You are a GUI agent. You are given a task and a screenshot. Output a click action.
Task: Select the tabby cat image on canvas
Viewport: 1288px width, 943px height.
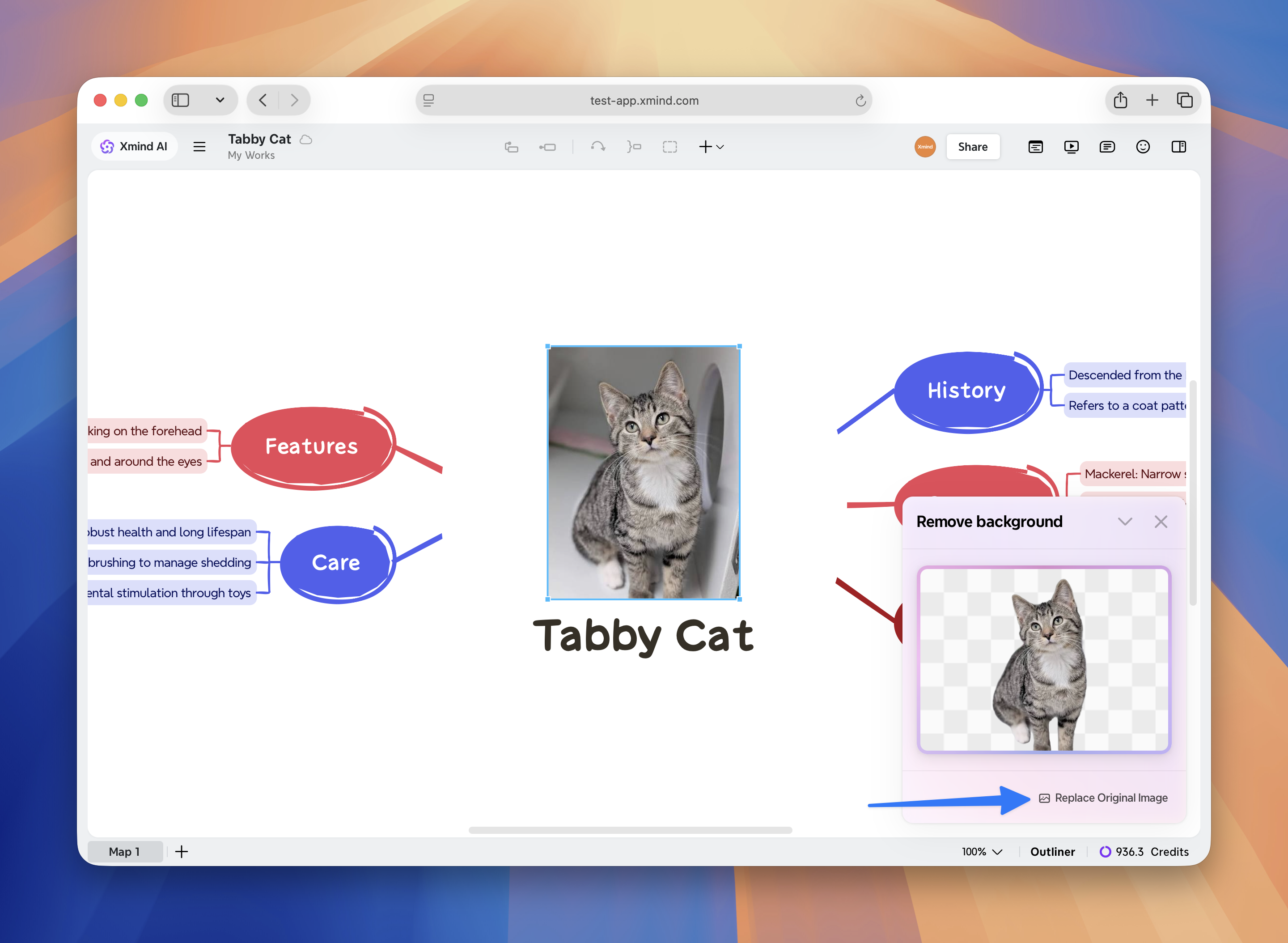point(644,473)
